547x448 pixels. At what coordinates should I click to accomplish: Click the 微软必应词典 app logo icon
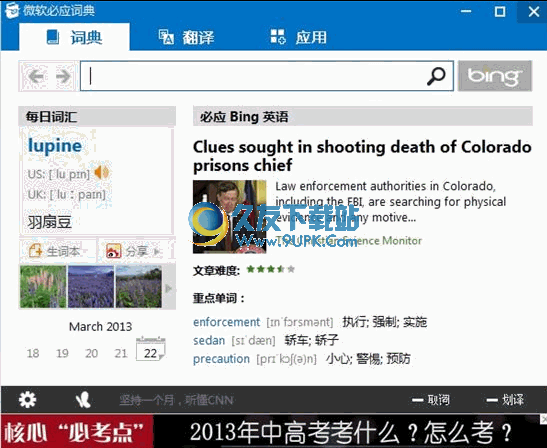point(12,10)
